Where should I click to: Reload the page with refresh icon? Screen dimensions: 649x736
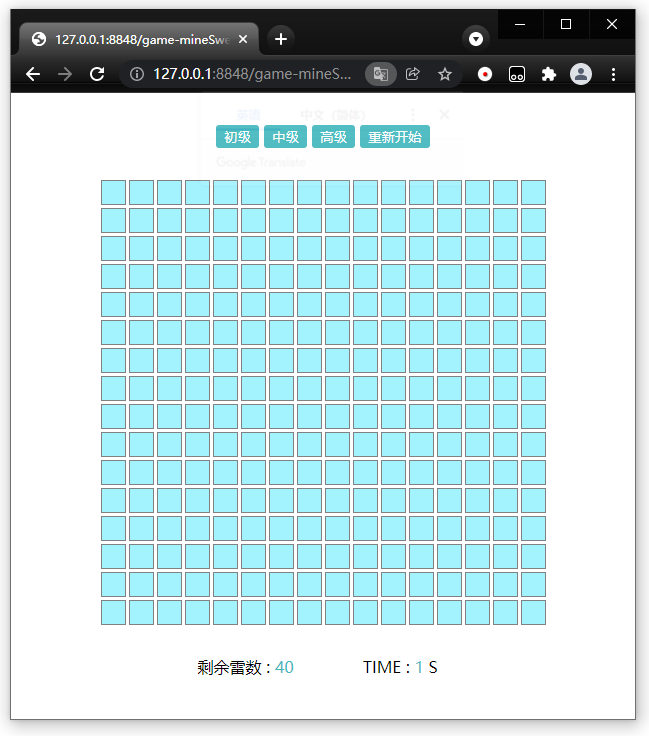pos(97,74)
